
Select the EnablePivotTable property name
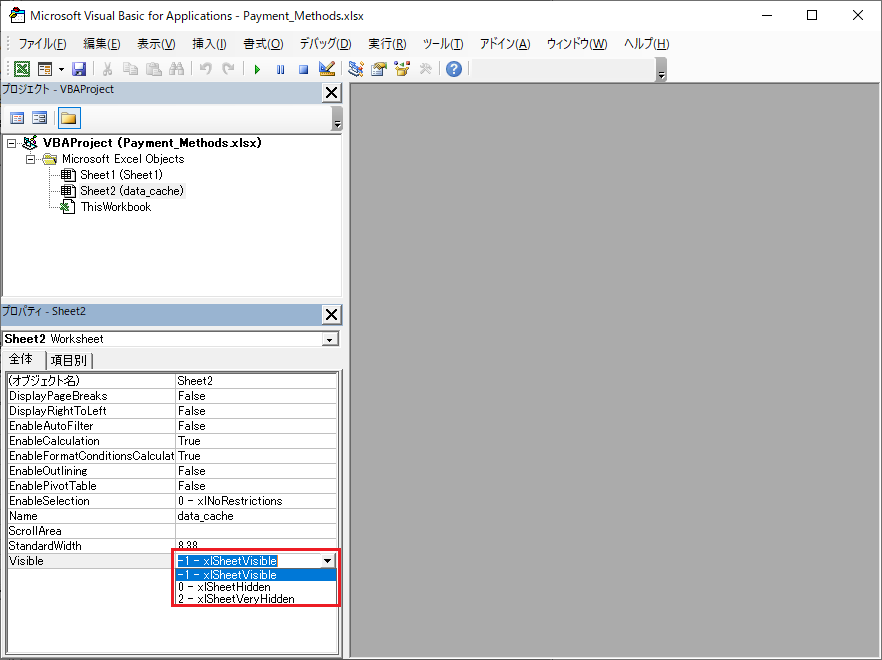53,486
